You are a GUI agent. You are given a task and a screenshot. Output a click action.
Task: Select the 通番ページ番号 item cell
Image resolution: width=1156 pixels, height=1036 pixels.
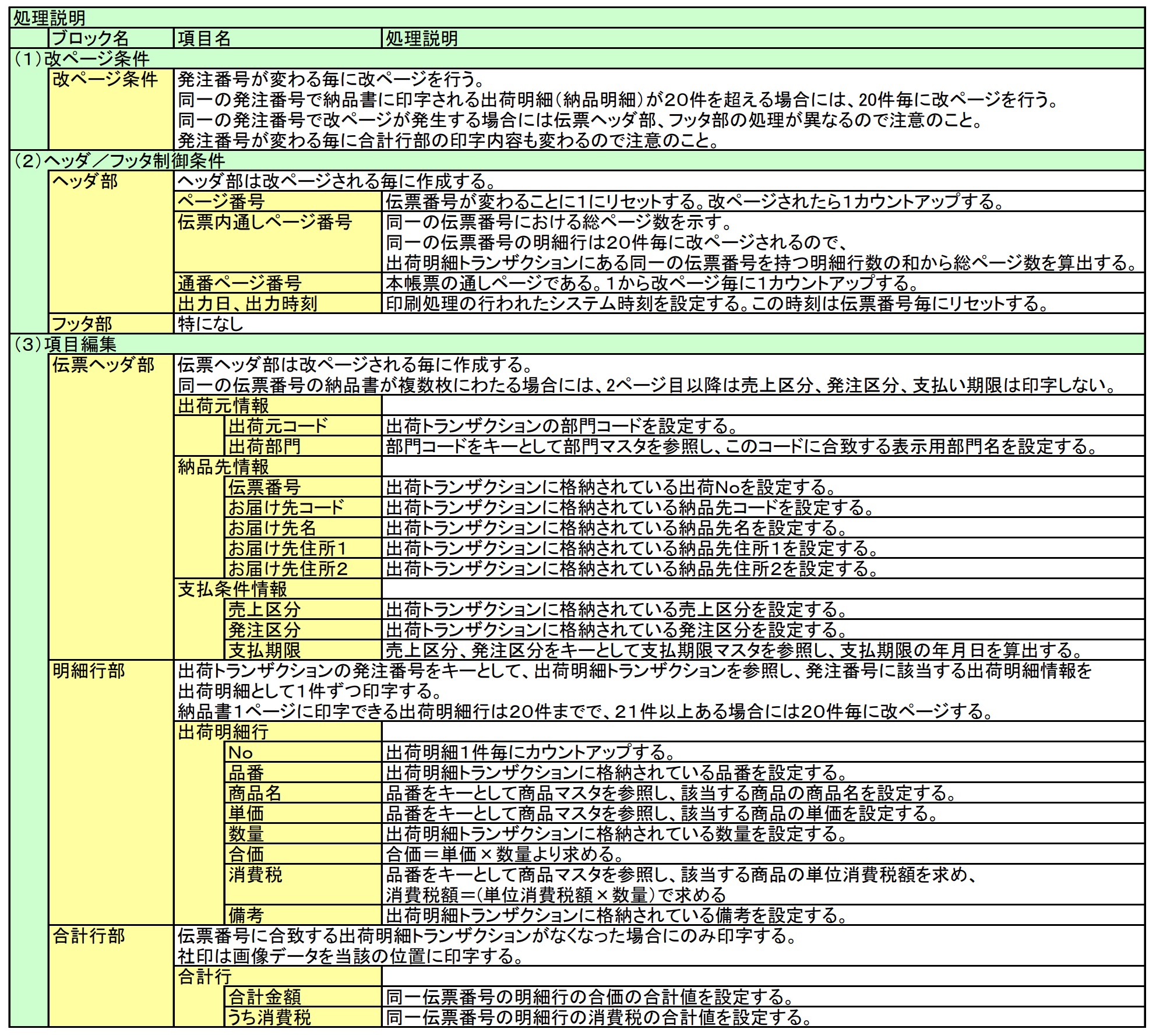[x=278, y=283]
